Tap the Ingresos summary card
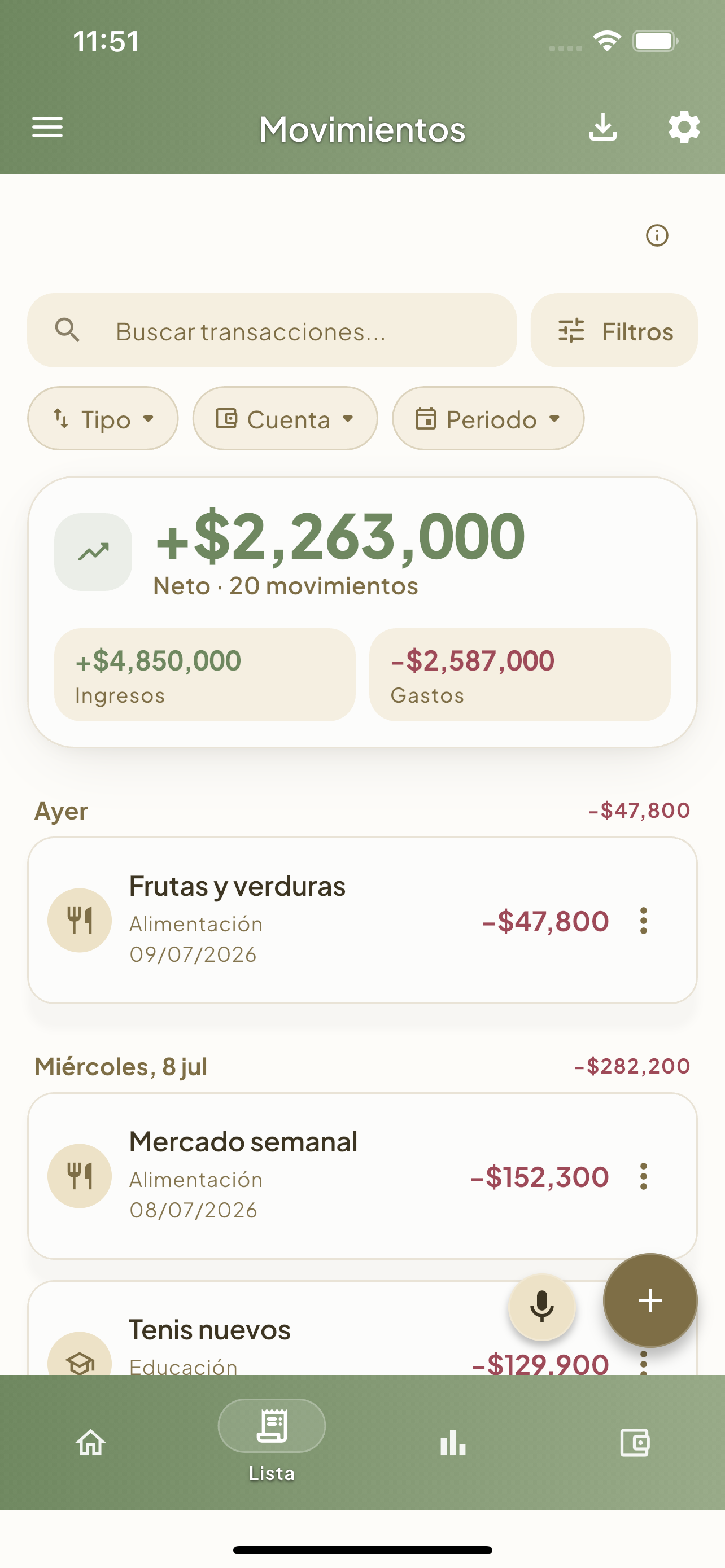 [204, 675]
